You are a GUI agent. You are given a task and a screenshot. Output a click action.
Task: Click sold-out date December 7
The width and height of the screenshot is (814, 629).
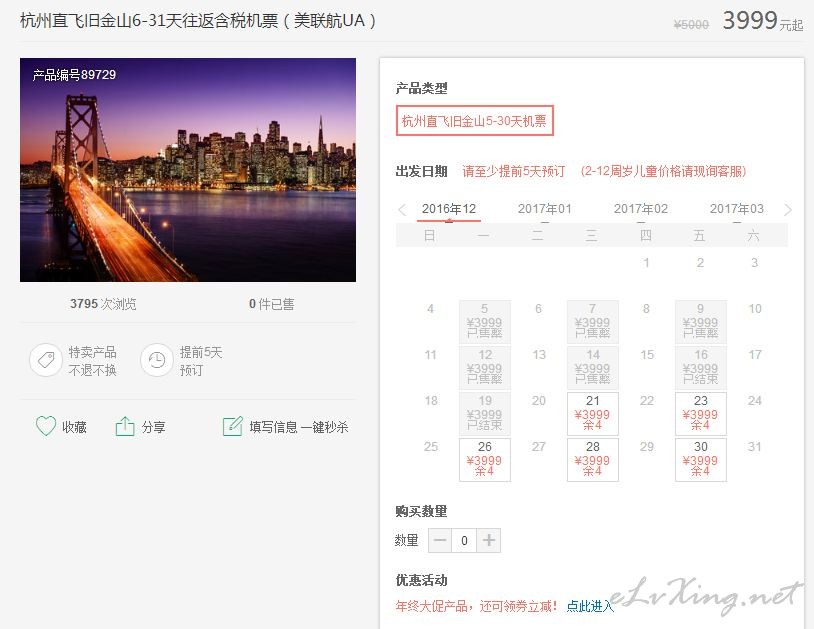[x=592, y=322]
